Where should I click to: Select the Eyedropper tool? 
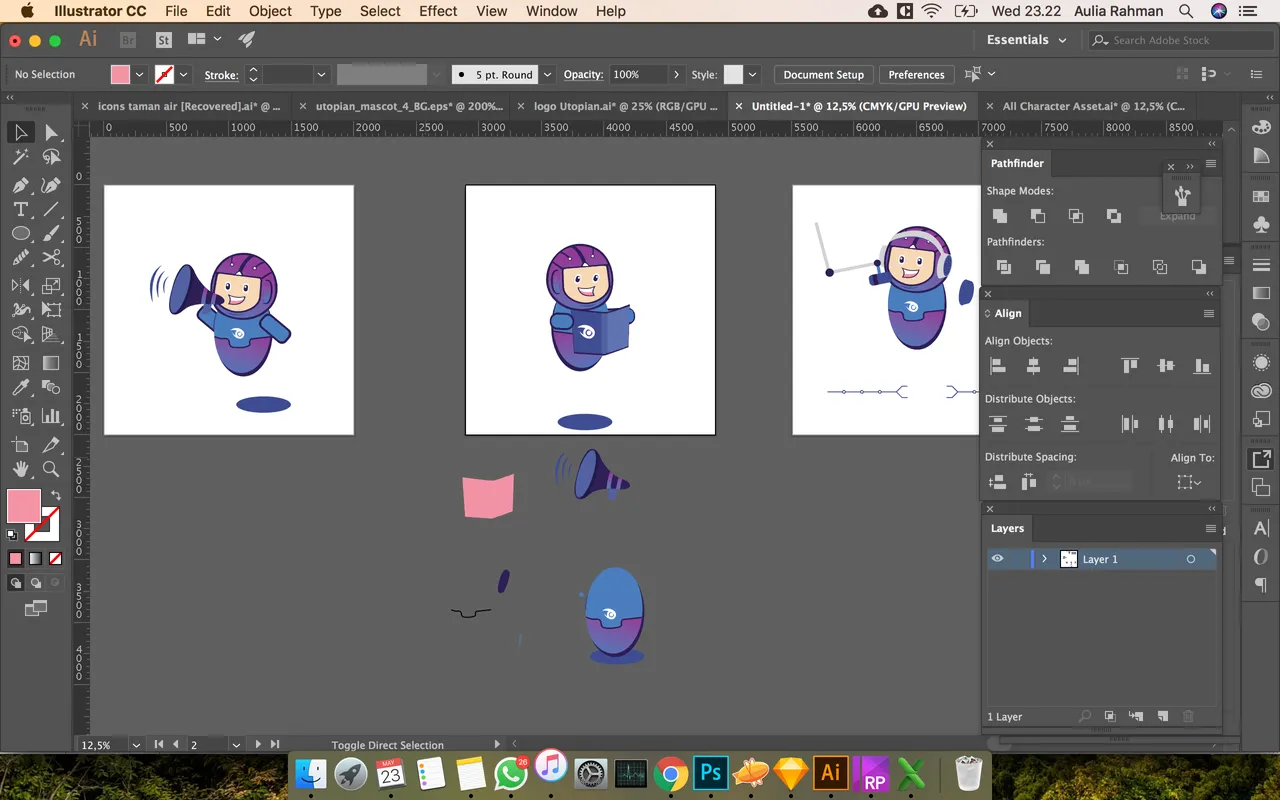point(20,388)
